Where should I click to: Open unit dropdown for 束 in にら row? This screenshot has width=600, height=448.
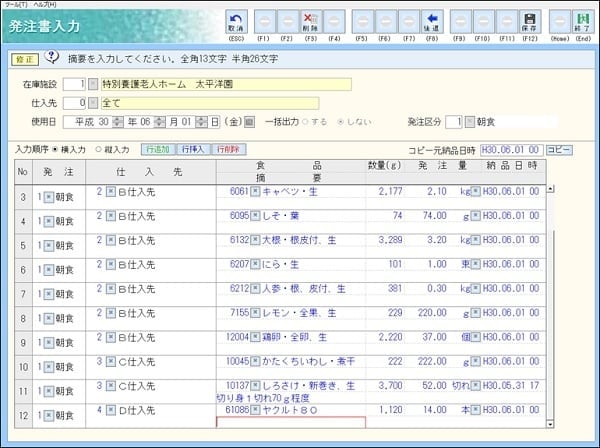tap(476, 264)
